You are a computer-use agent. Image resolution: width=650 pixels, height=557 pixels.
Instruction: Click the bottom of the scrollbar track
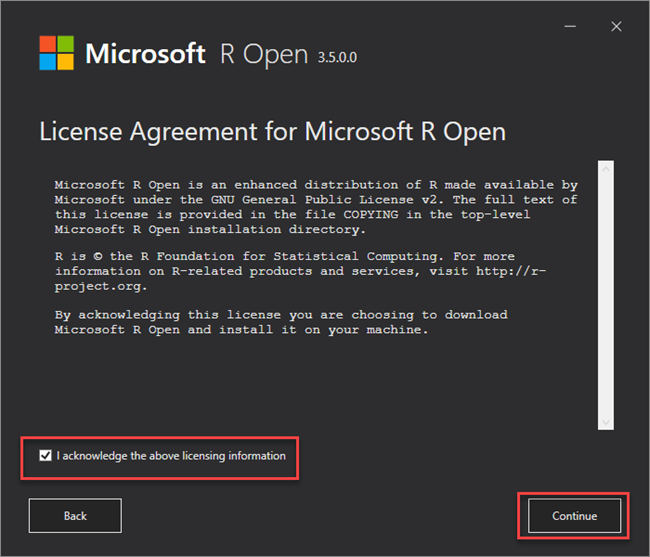(605, 422)
